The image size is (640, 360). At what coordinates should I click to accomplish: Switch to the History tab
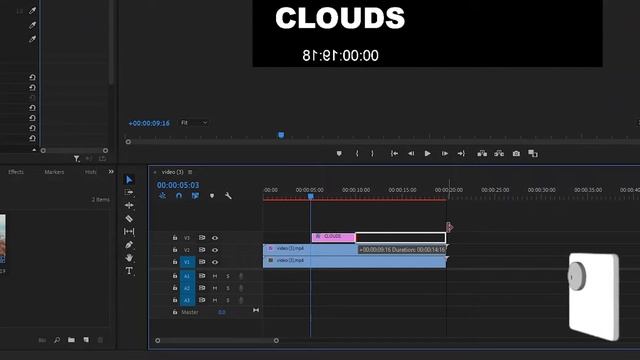pyautogui.click(x=91, y=172)
